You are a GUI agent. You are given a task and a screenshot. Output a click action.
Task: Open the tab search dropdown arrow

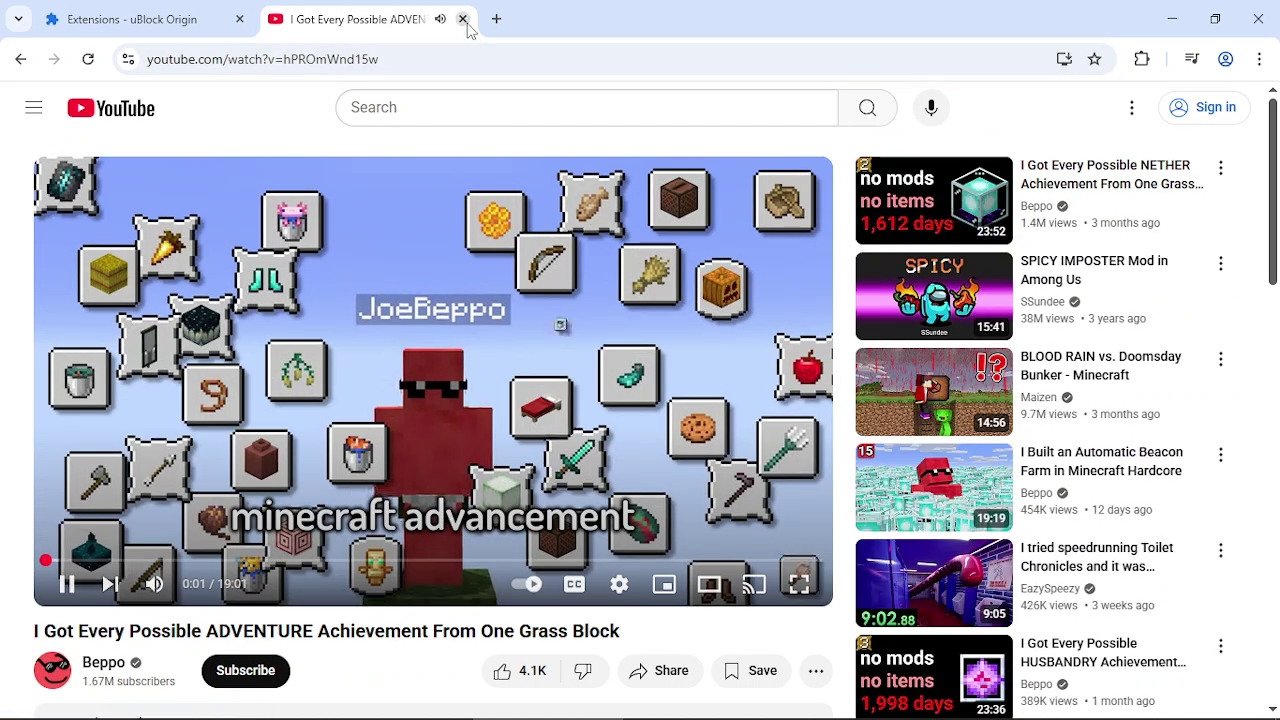coord(18,19)
